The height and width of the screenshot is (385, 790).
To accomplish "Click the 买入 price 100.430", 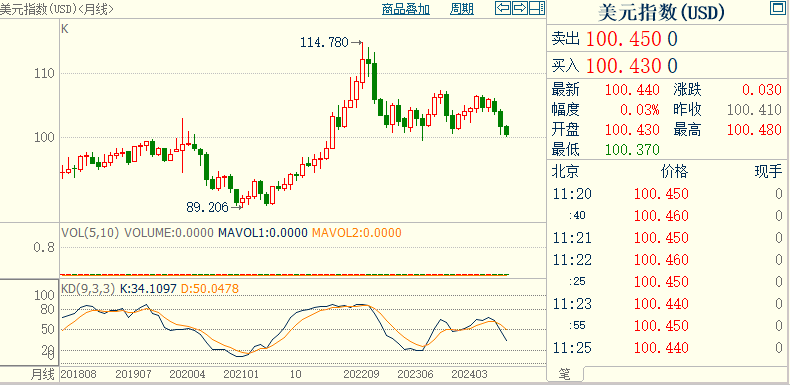I will point(623,66).
